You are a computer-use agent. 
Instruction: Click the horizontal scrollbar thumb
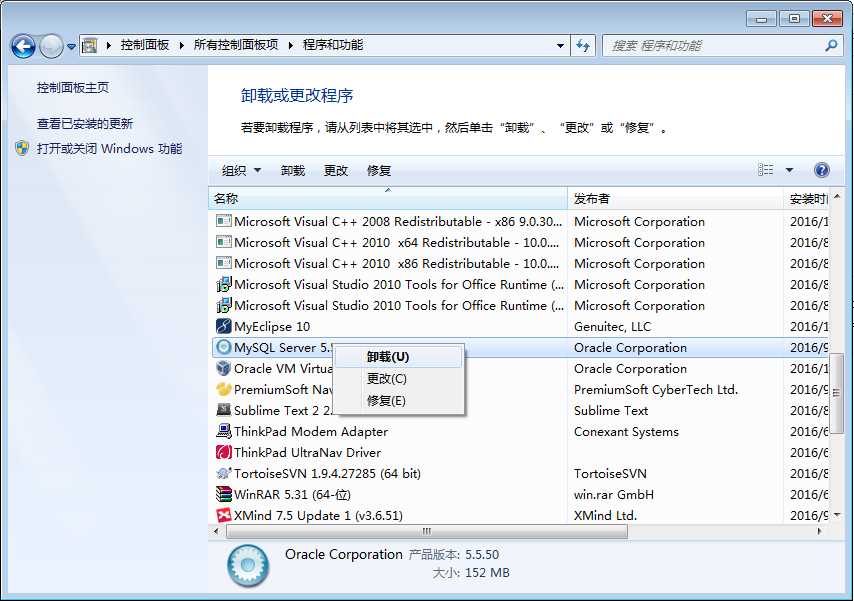click(426, 531)
